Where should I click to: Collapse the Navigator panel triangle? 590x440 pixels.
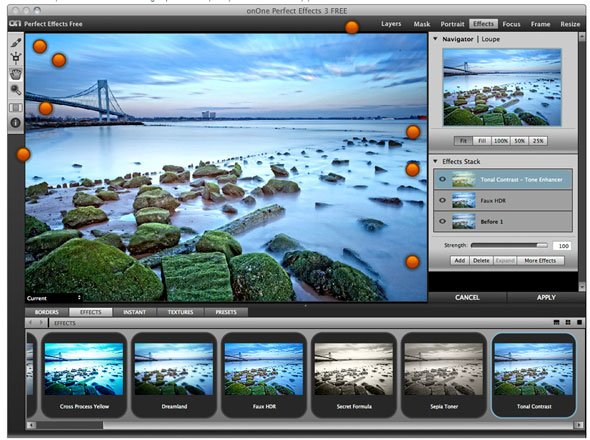(x=435, y=39)
